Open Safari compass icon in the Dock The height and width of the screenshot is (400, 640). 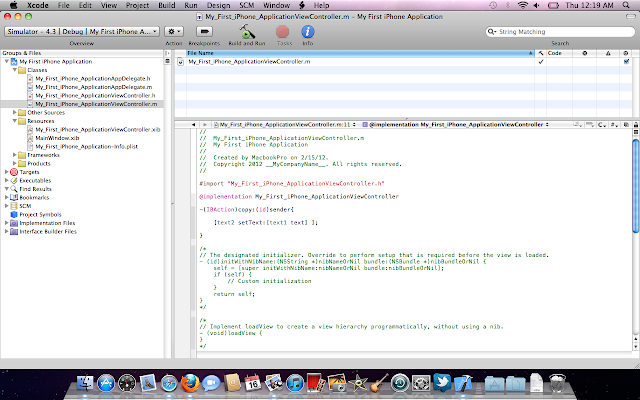169,383
